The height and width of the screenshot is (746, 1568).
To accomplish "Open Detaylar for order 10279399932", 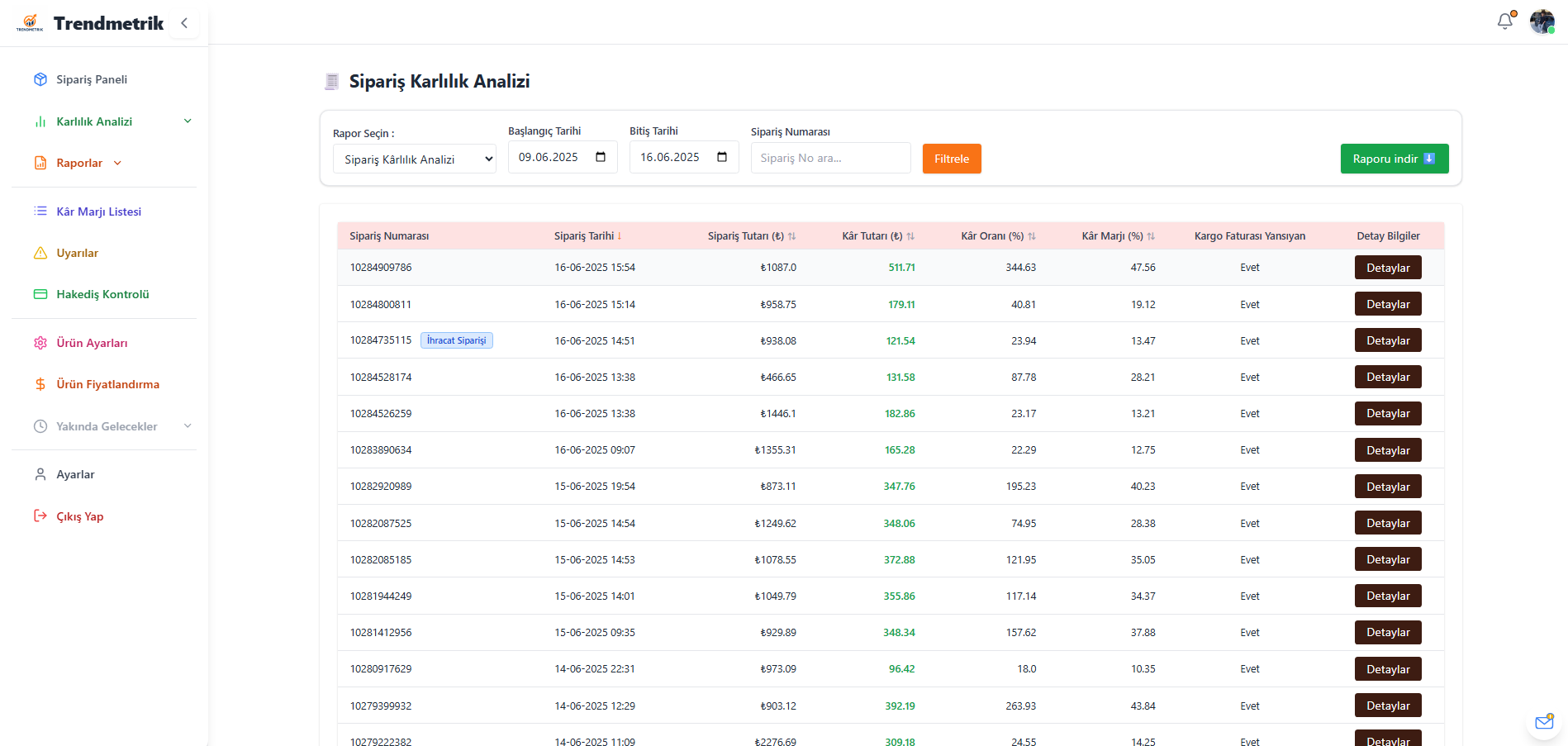I will [1388, 706].
